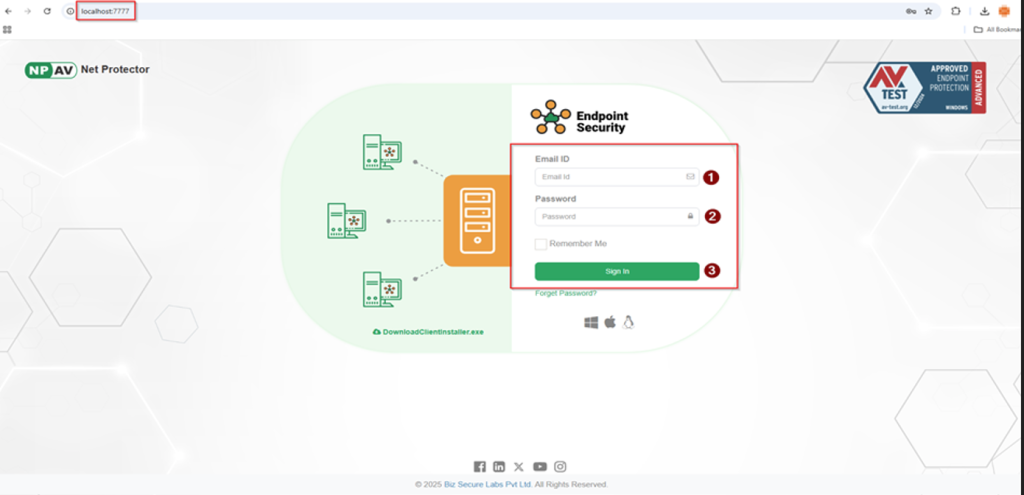Reload the page with the refresh button

pyautogui.click(x=47, y=11)
